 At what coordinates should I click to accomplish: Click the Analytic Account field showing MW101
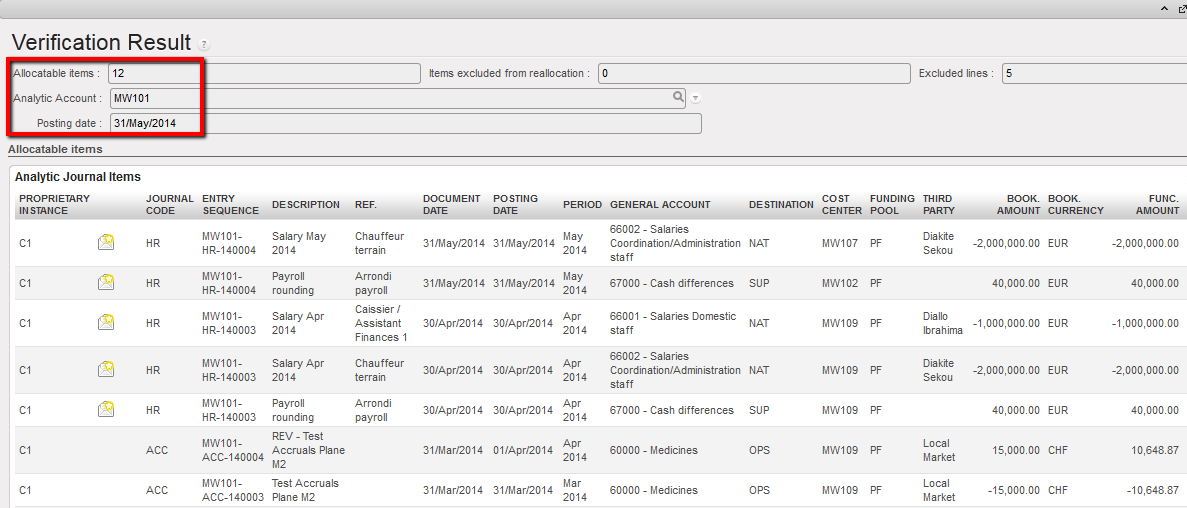coord(390,98)
